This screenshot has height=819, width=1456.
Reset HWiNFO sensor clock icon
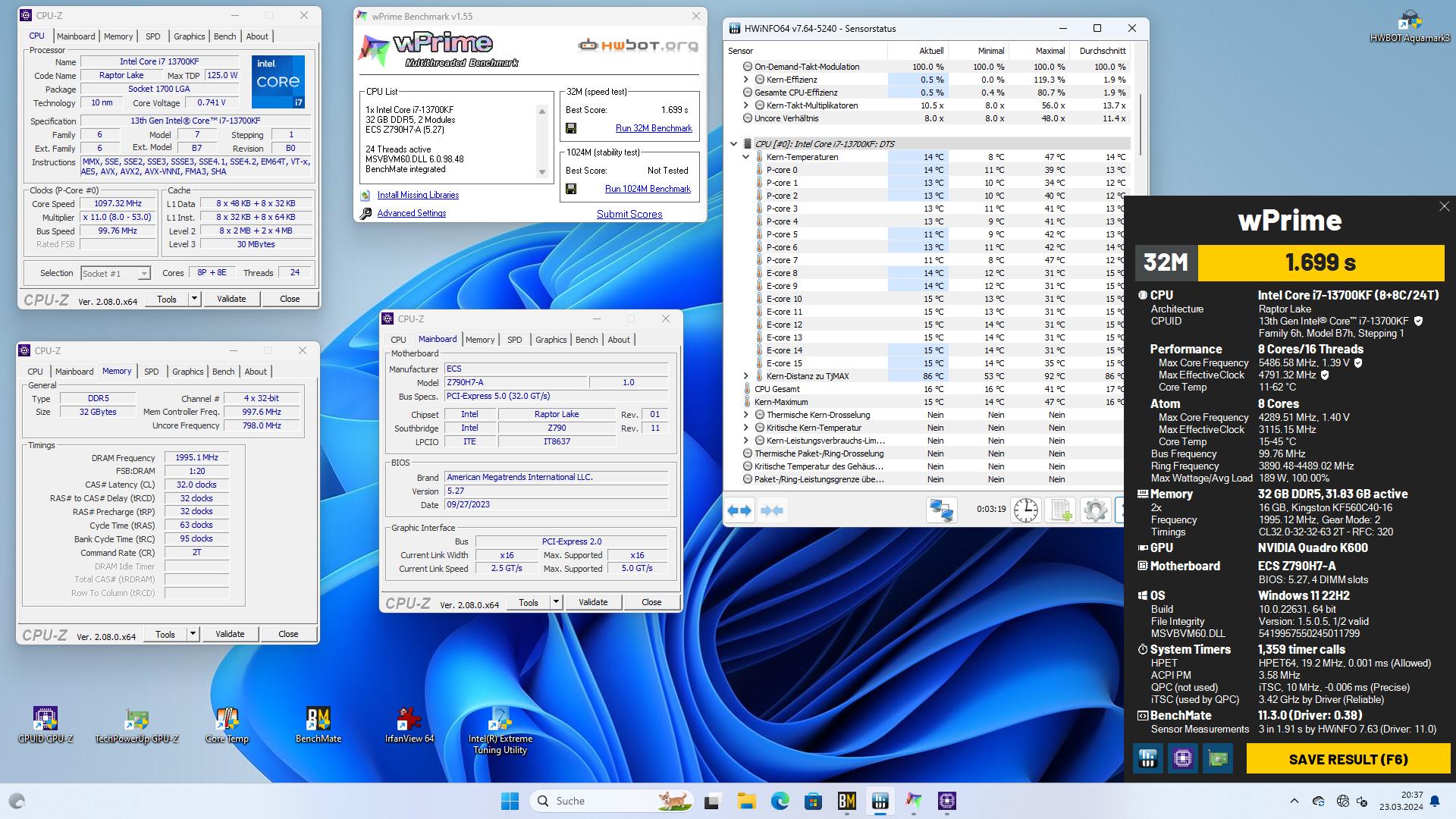(1025, 510)
